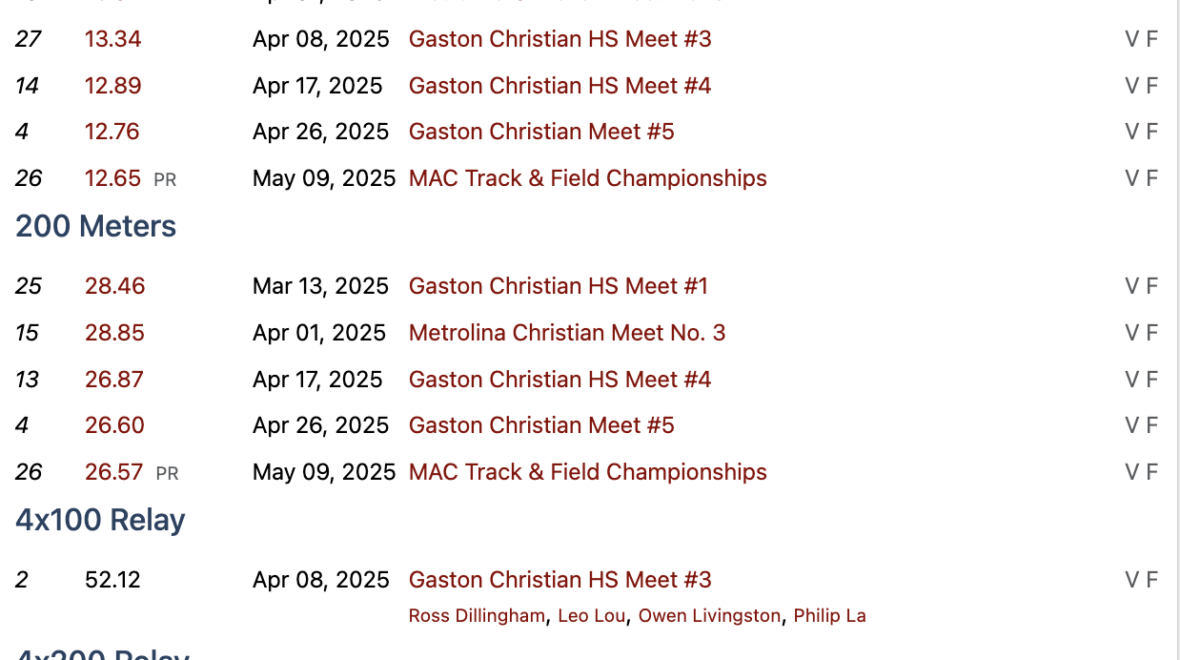The image size is (1180, 660).
Task: Open the 28.46 time result link
Action: pos(115,286)
